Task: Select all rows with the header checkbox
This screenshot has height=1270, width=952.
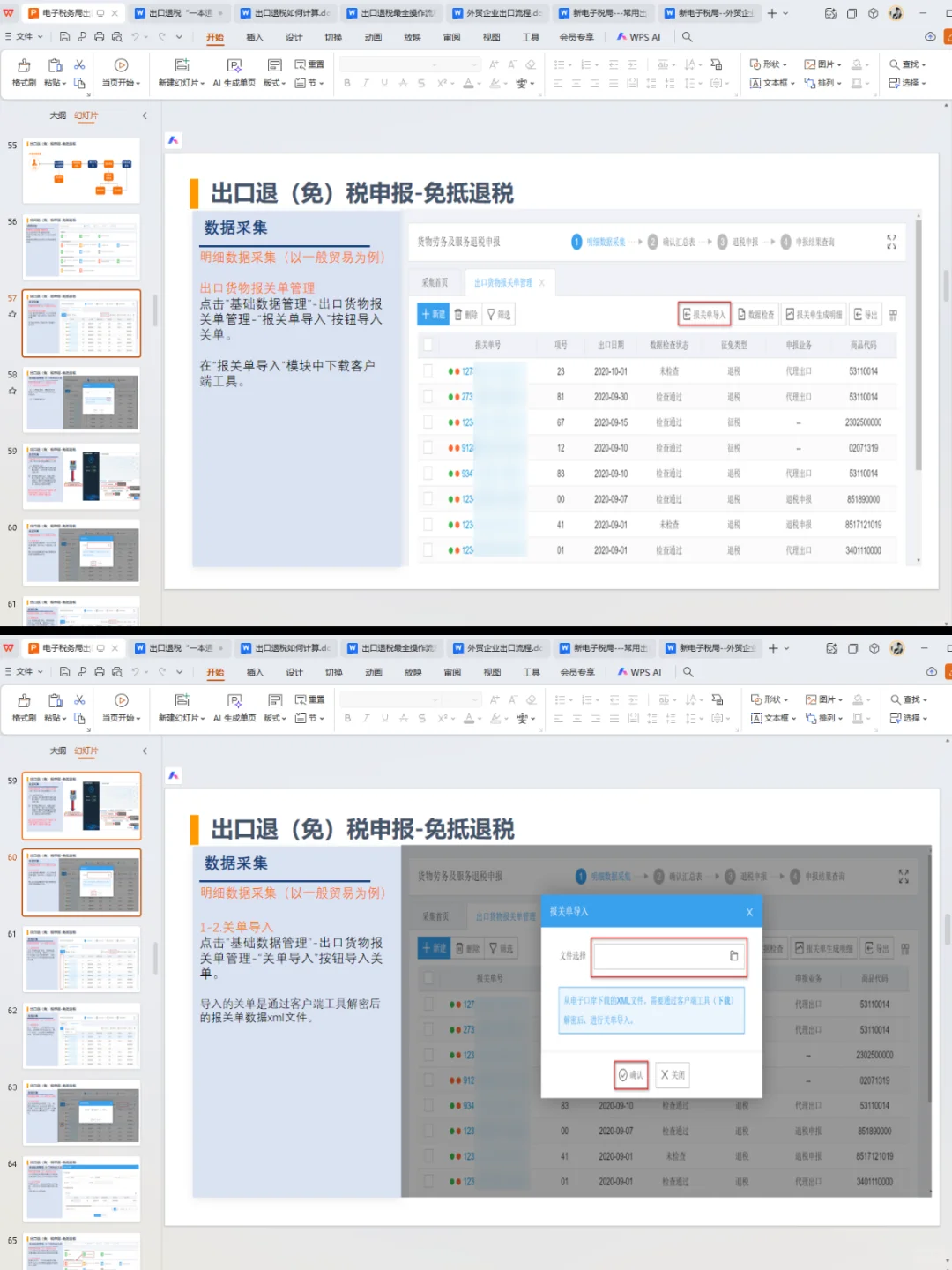Action: (x=428, y=345)
